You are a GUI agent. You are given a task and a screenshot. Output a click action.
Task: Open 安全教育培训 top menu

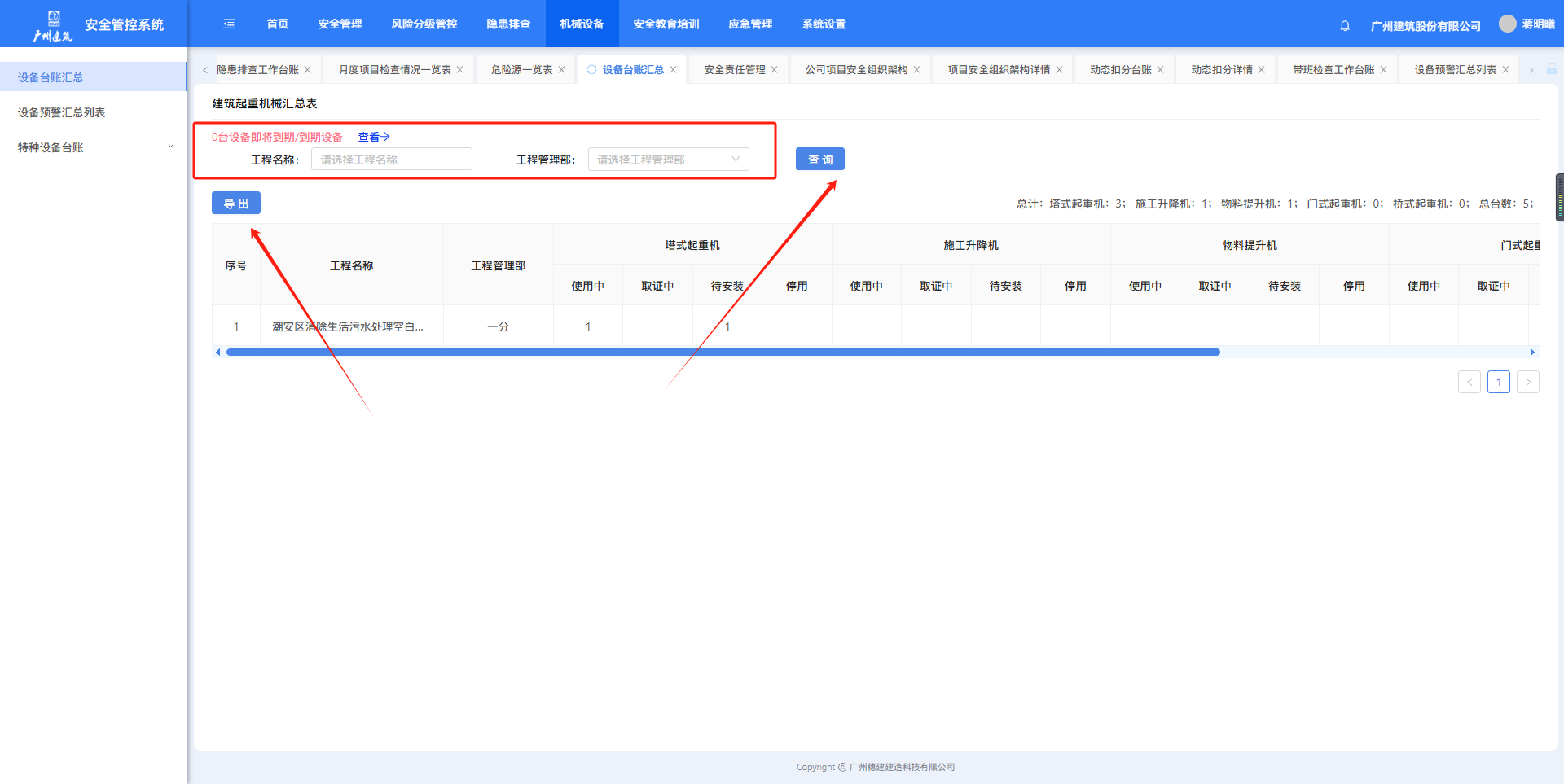pyautogui.click(x=666, y=24)
